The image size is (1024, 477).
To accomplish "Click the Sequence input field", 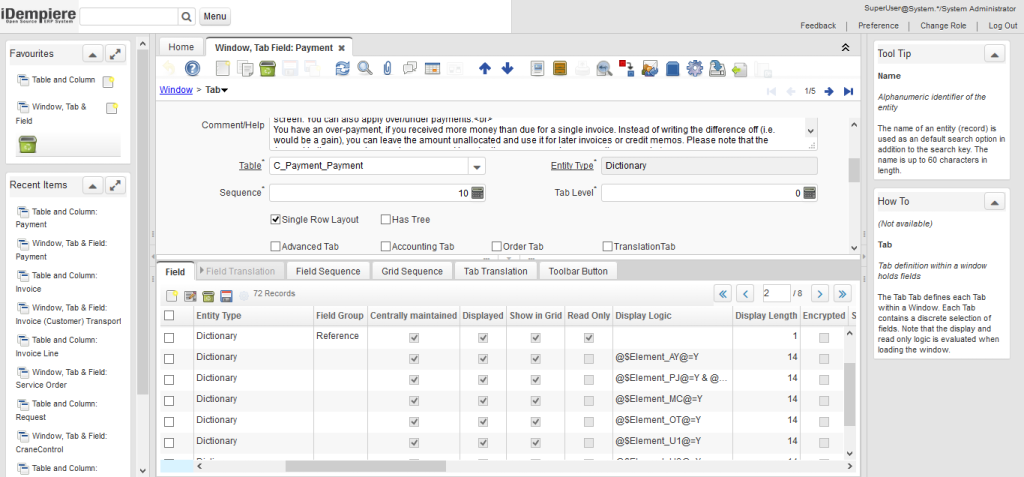I will [368, 193].
